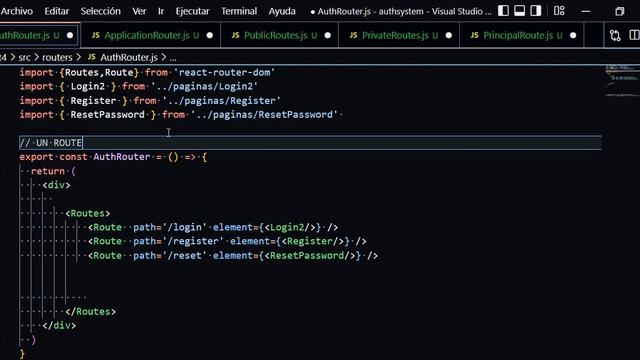Click '../paginas/ResetPassword' import path
The width and height of the screenshot is (640, 360).
pos(264,115)
